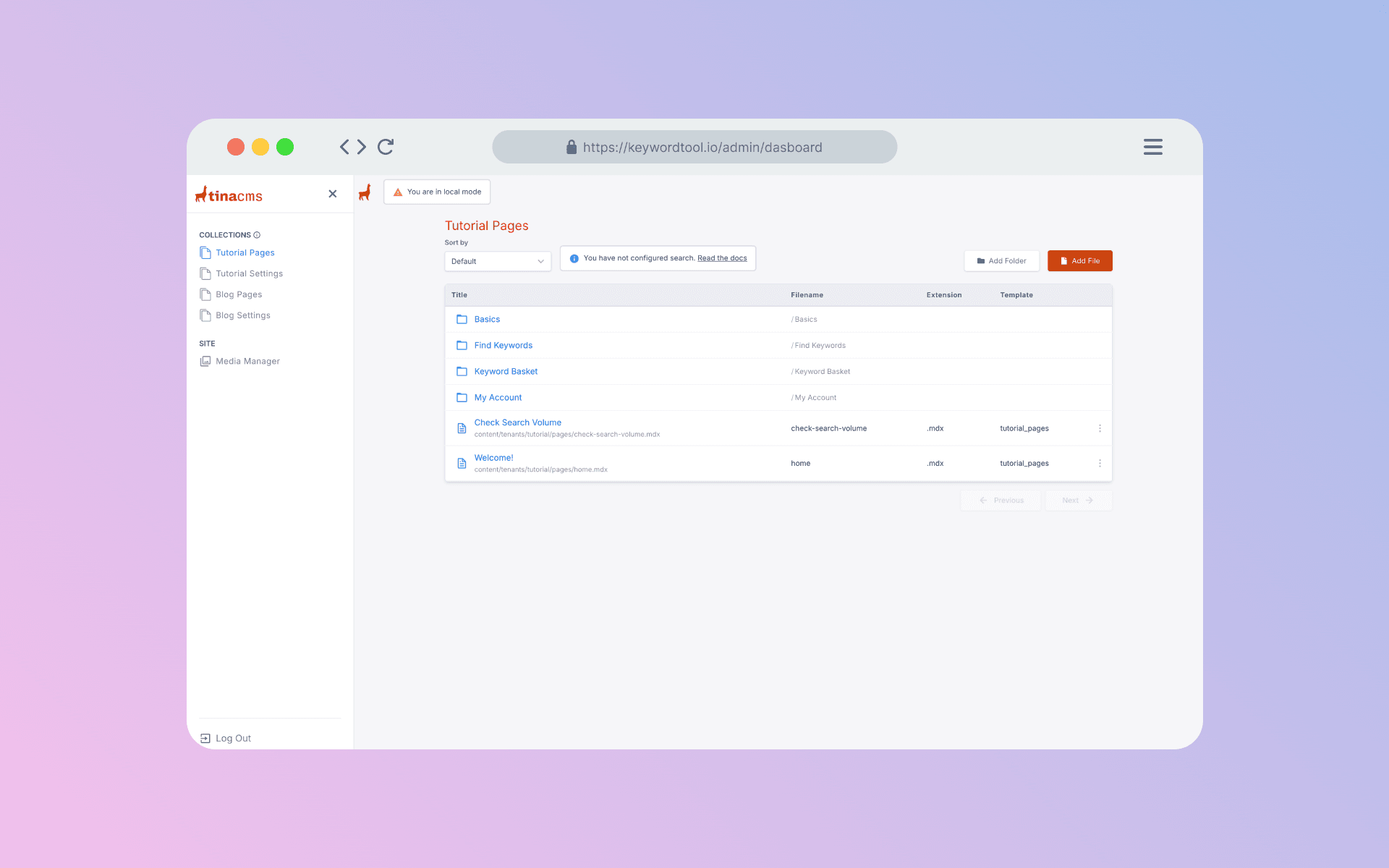The image size is (1389, 868).
Task: Open the Read the docs link
Action: (721, 258)
